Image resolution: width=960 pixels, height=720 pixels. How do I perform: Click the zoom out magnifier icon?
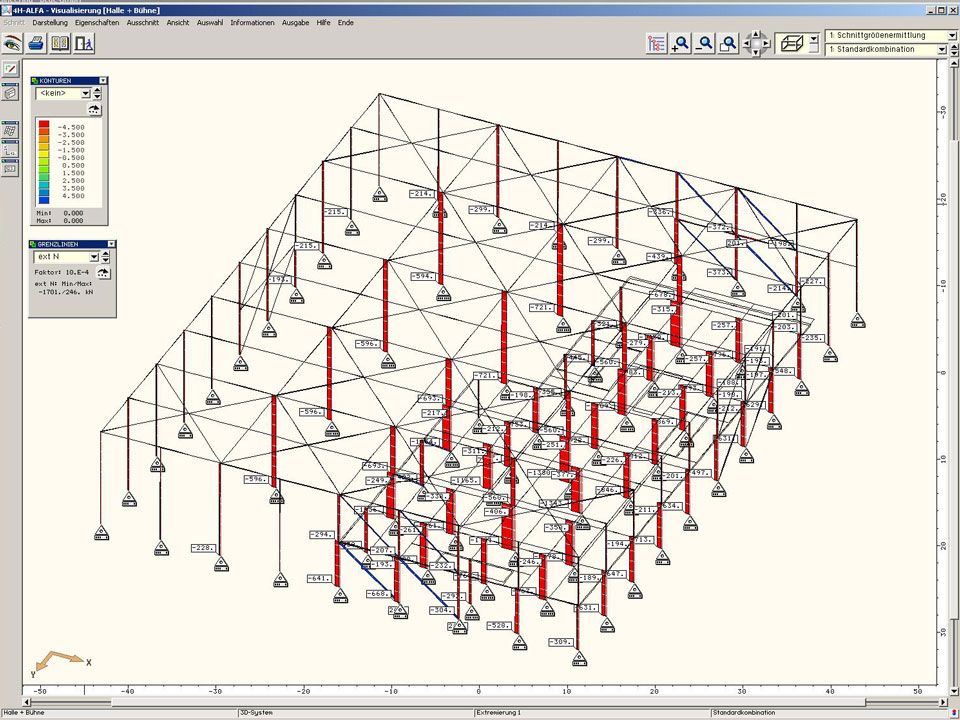tap(705, 43)
